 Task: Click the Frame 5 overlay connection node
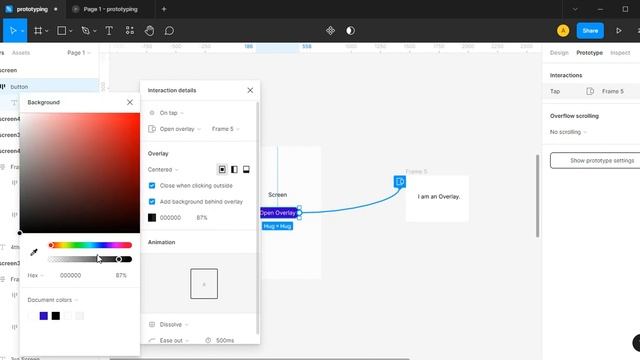click(x=400, y=182)
